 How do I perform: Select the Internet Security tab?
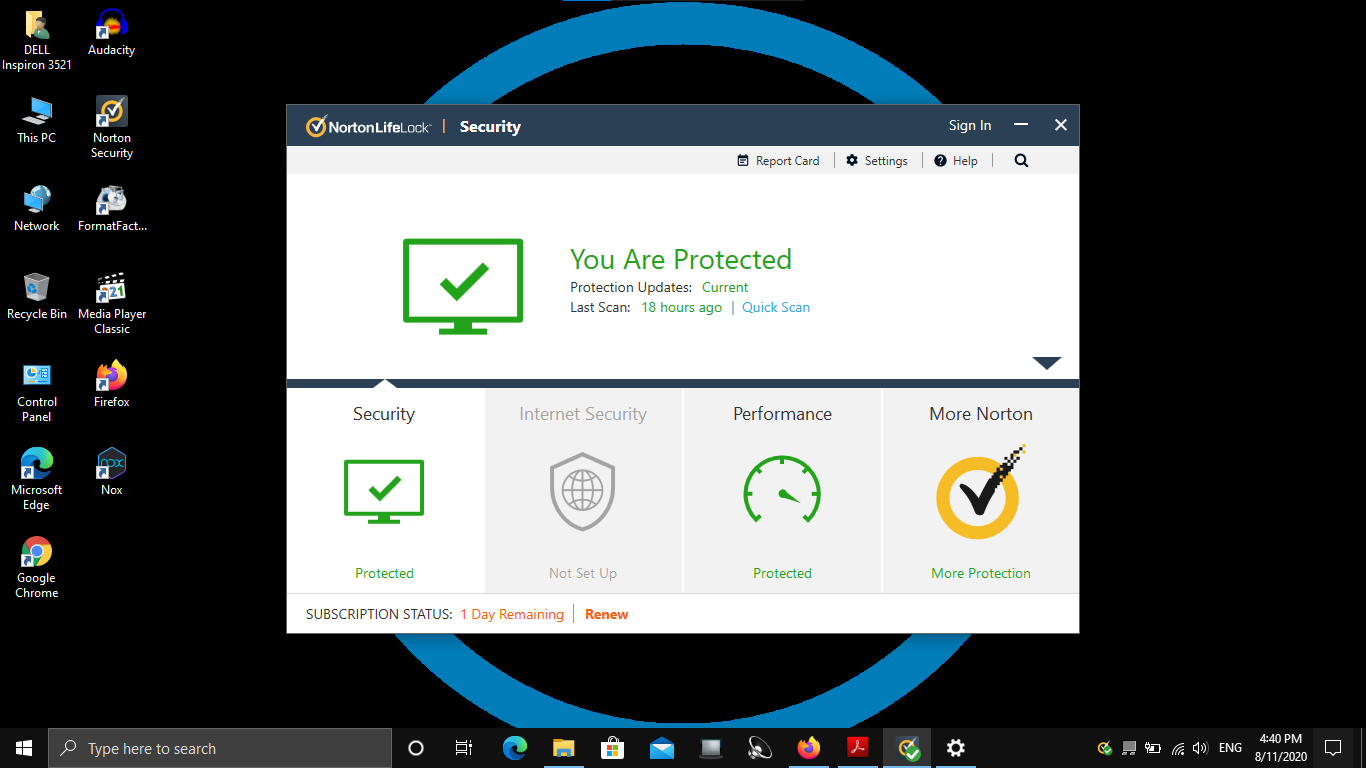click(584, 490)
